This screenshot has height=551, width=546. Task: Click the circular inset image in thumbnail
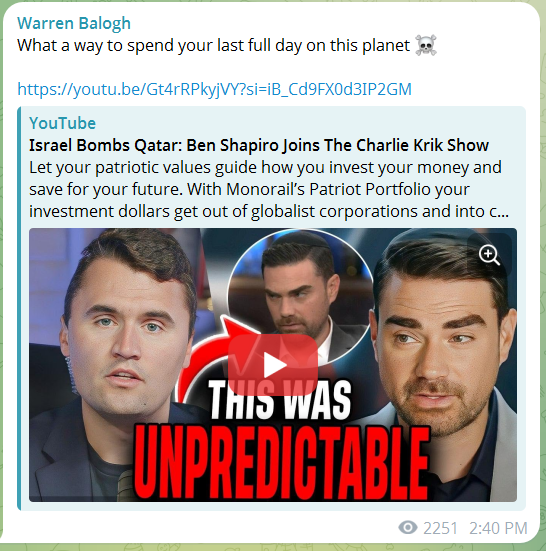click(x=301, y=297)
